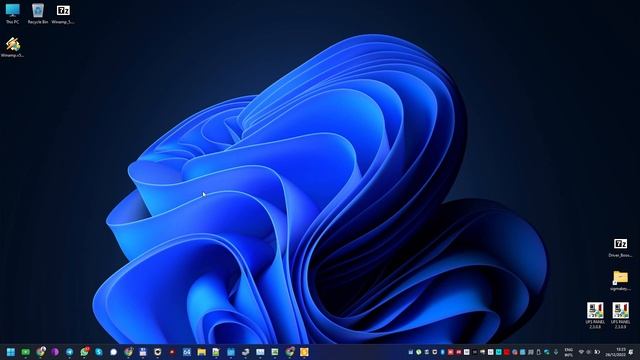Open the white chat bubble app in taskbar
The height and width of the screenshot is (360, 640).
(x=113, y=352)
